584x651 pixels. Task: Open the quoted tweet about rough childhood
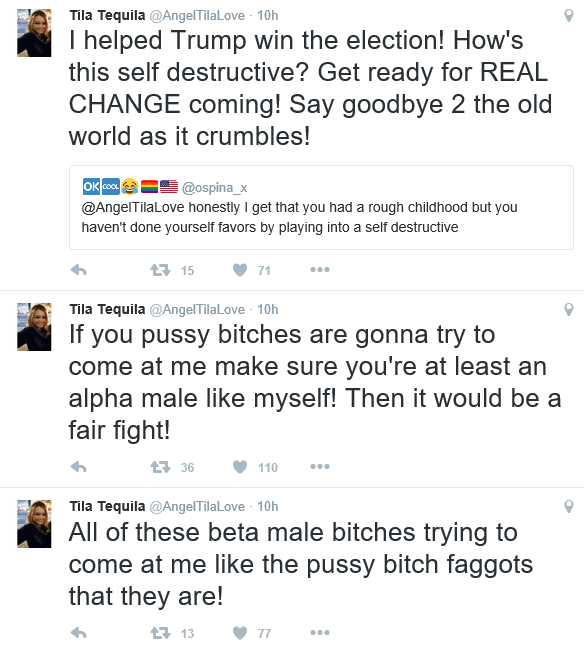click(321, 208)
